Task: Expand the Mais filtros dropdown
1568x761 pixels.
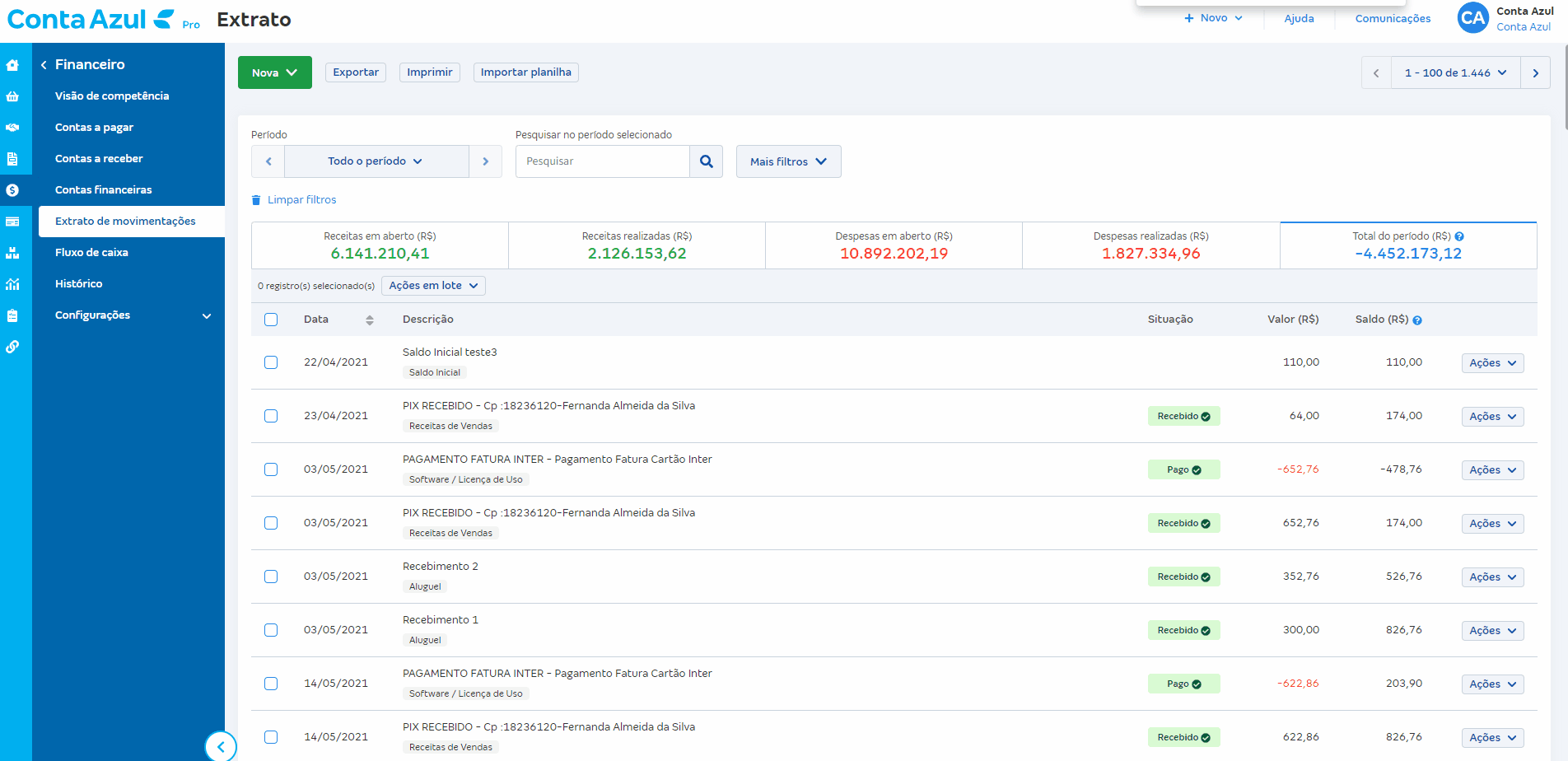Action: [x=788, y=161]
